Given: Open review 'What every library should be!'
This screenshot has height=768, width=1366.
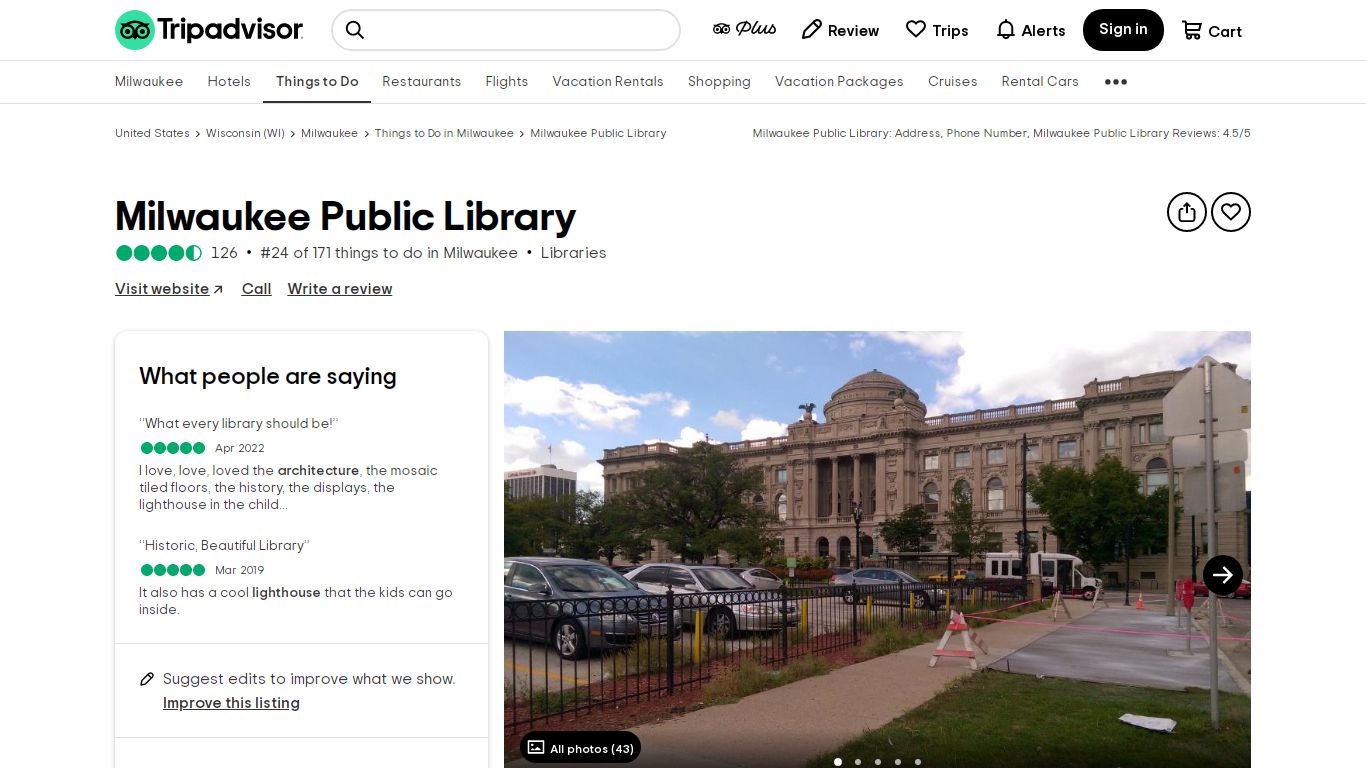Looking at the screenshot, I should click(x=239, y=423).
